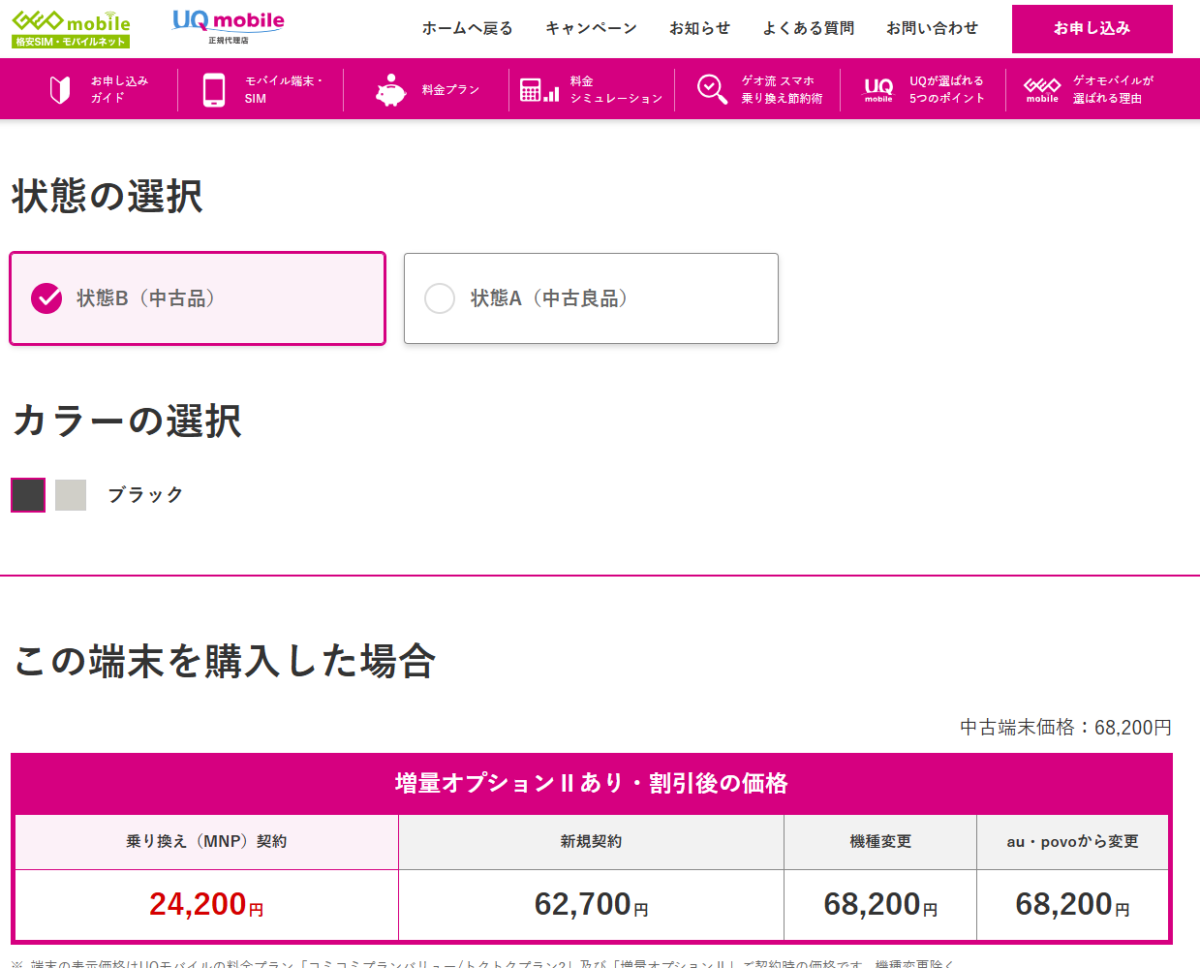
Task: Click the GEO mobile reasons icon in pink bar
Action: (x=1041, y=90)
